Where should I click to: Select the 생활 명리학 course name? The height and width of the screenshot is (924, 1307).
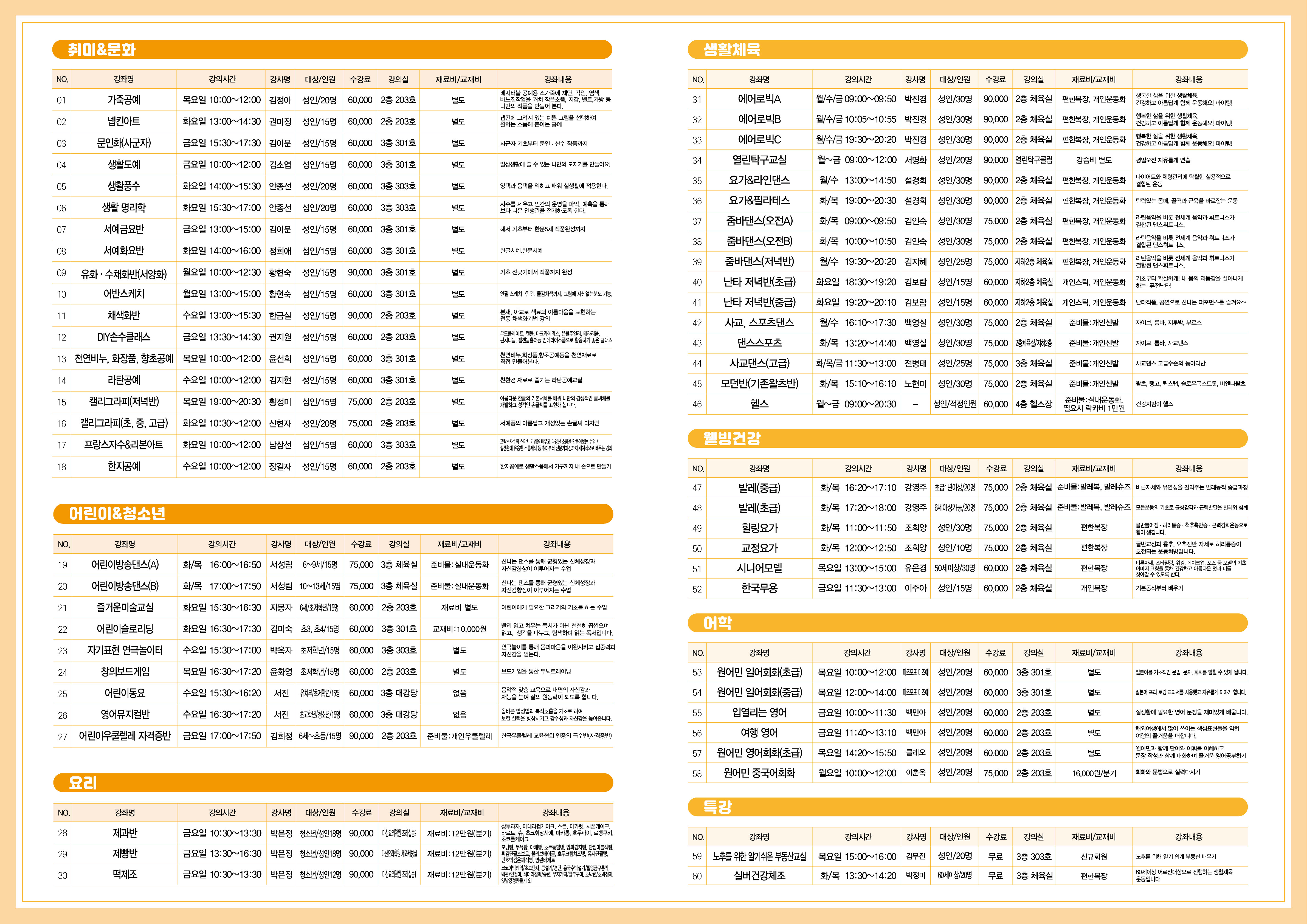[123, 208]
